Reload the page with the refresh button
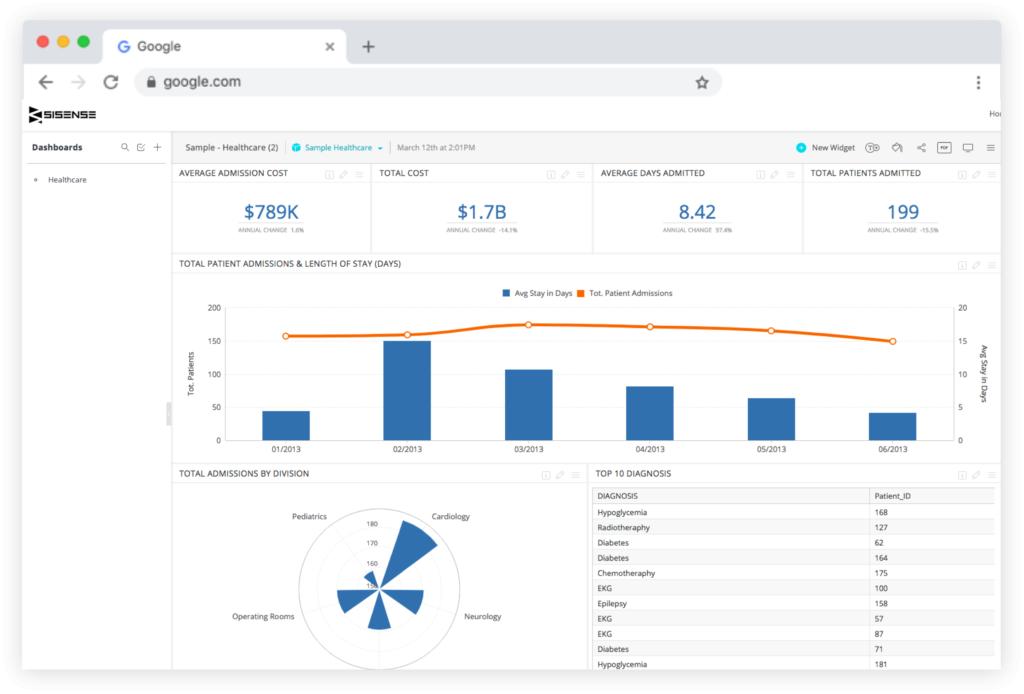This screenshot has height=694, width=1024. coord(111,83)
